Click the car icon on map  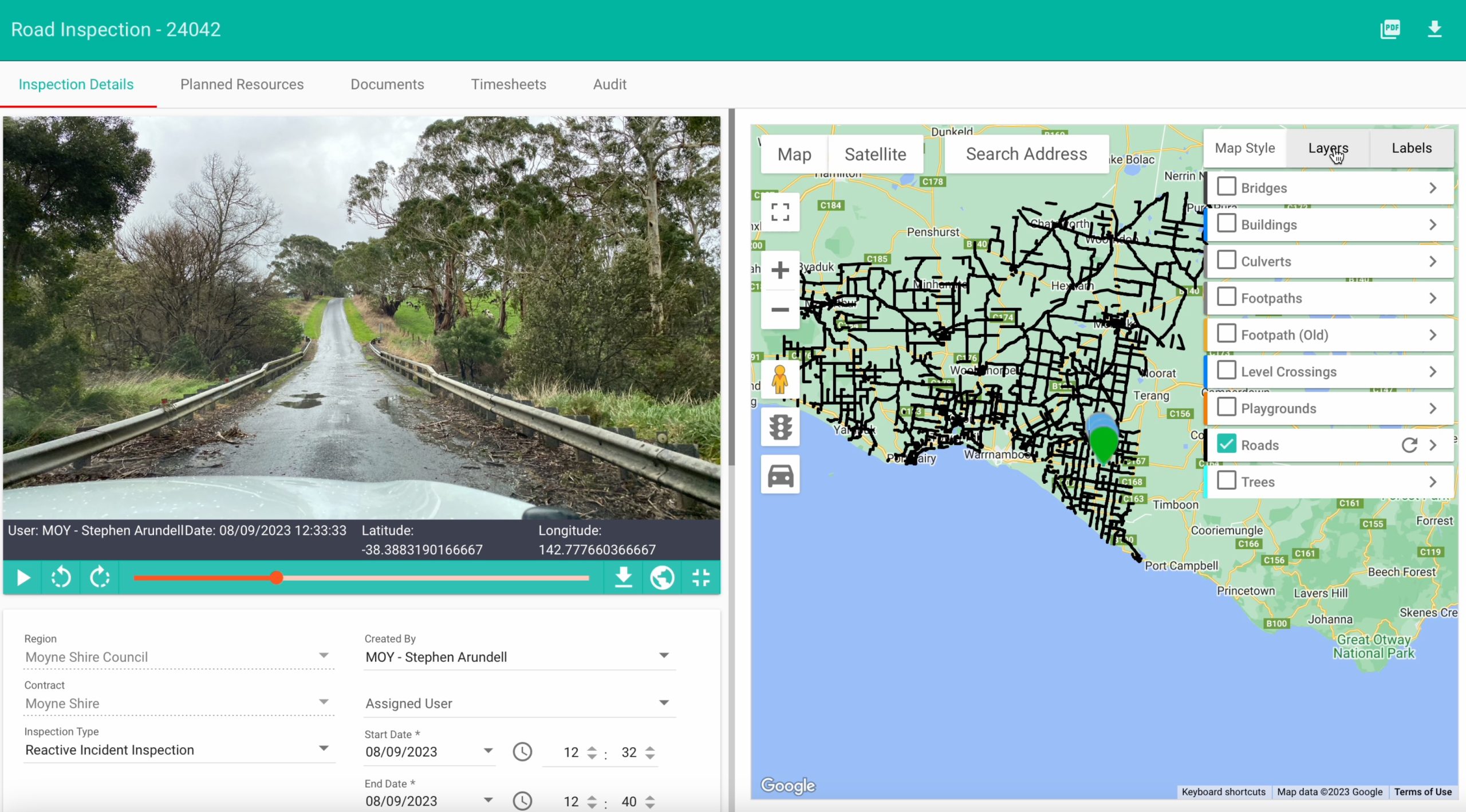point(780,475)
